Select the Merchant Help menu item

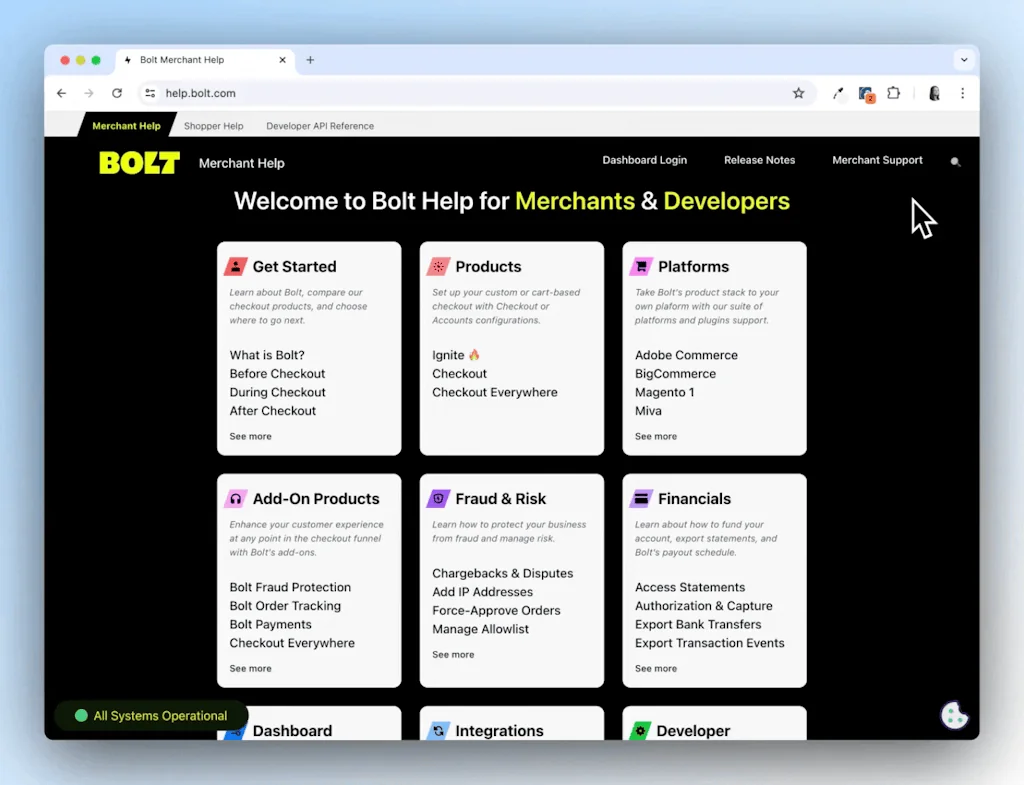click(126, 125)
